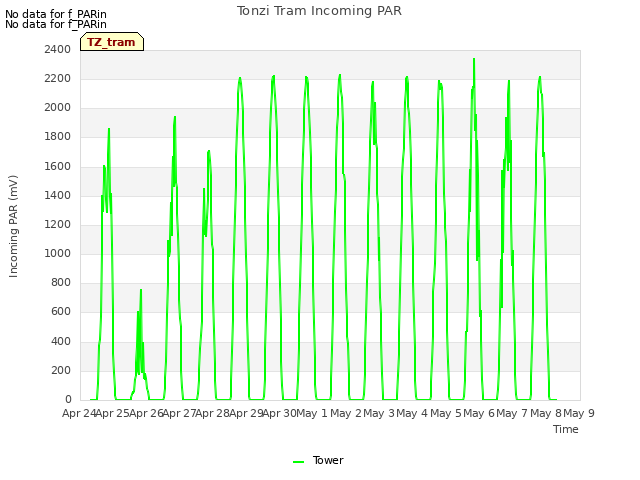Screen dimensions: 640x480
Task: Click the 200 y-axis tick label
Action: pyautogui.click(x=61, y=370)
